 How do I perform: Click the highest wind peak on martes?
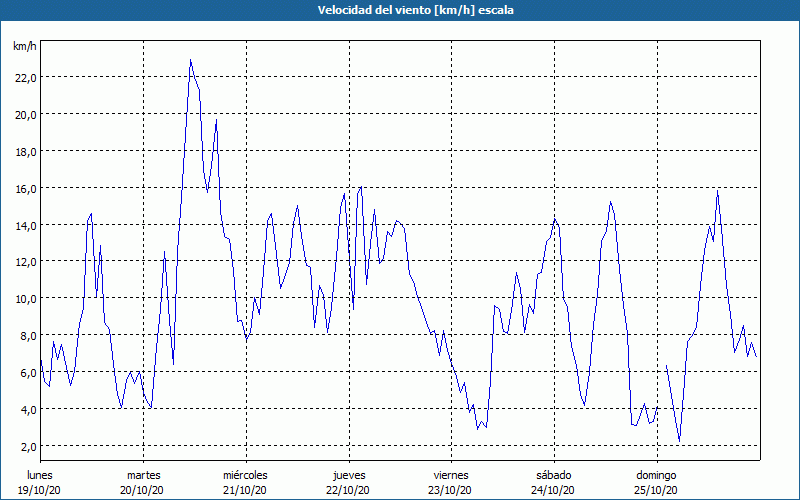coord(190,60)
